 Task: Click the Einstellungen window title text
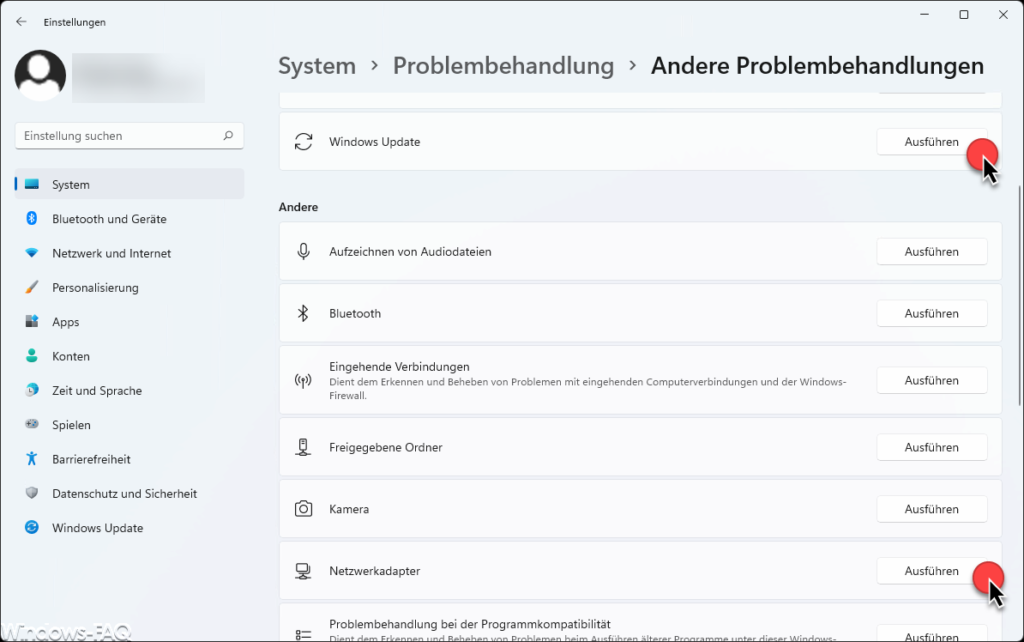click(x=74, y=22)
